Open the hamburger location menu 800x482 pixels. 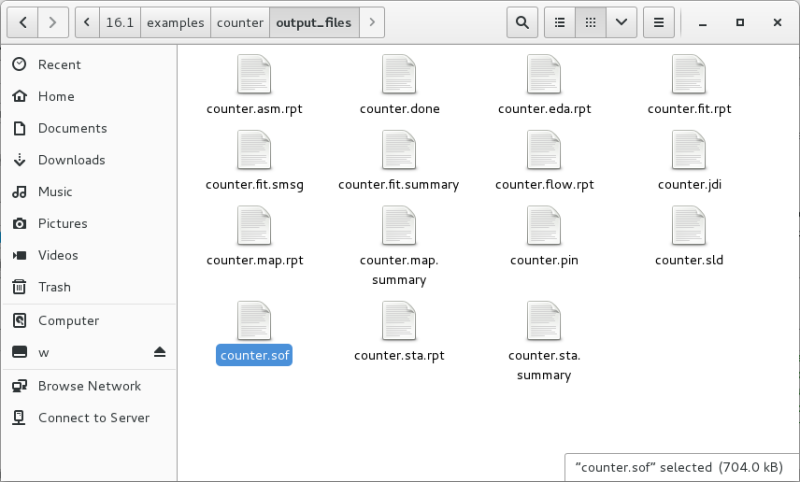659,22
